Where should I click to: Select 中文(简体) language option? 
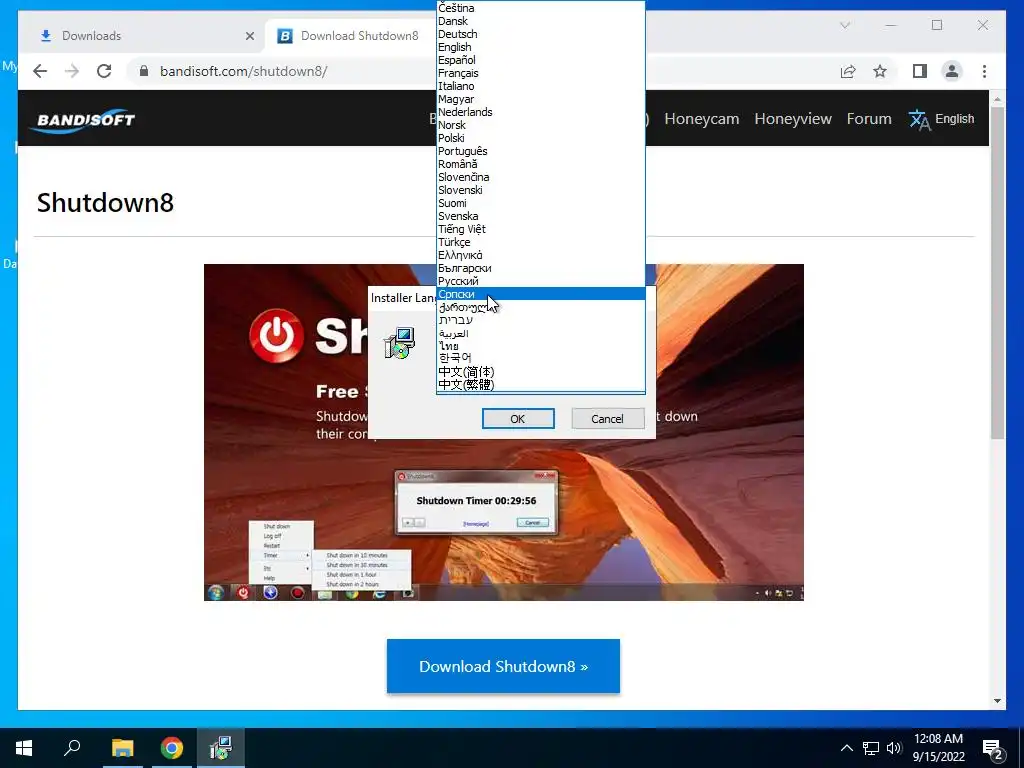click(541, 371)
